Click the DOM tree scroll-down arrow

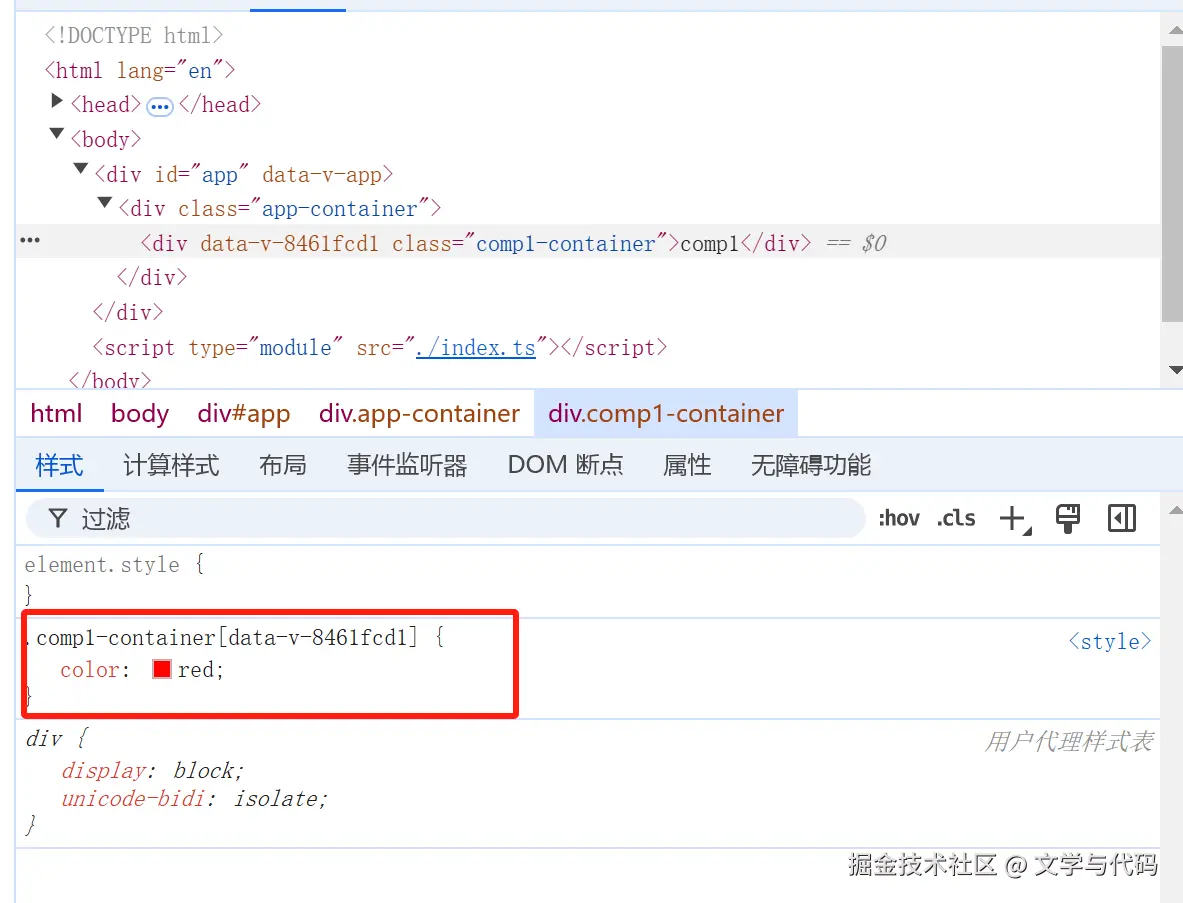[1175, 370]
